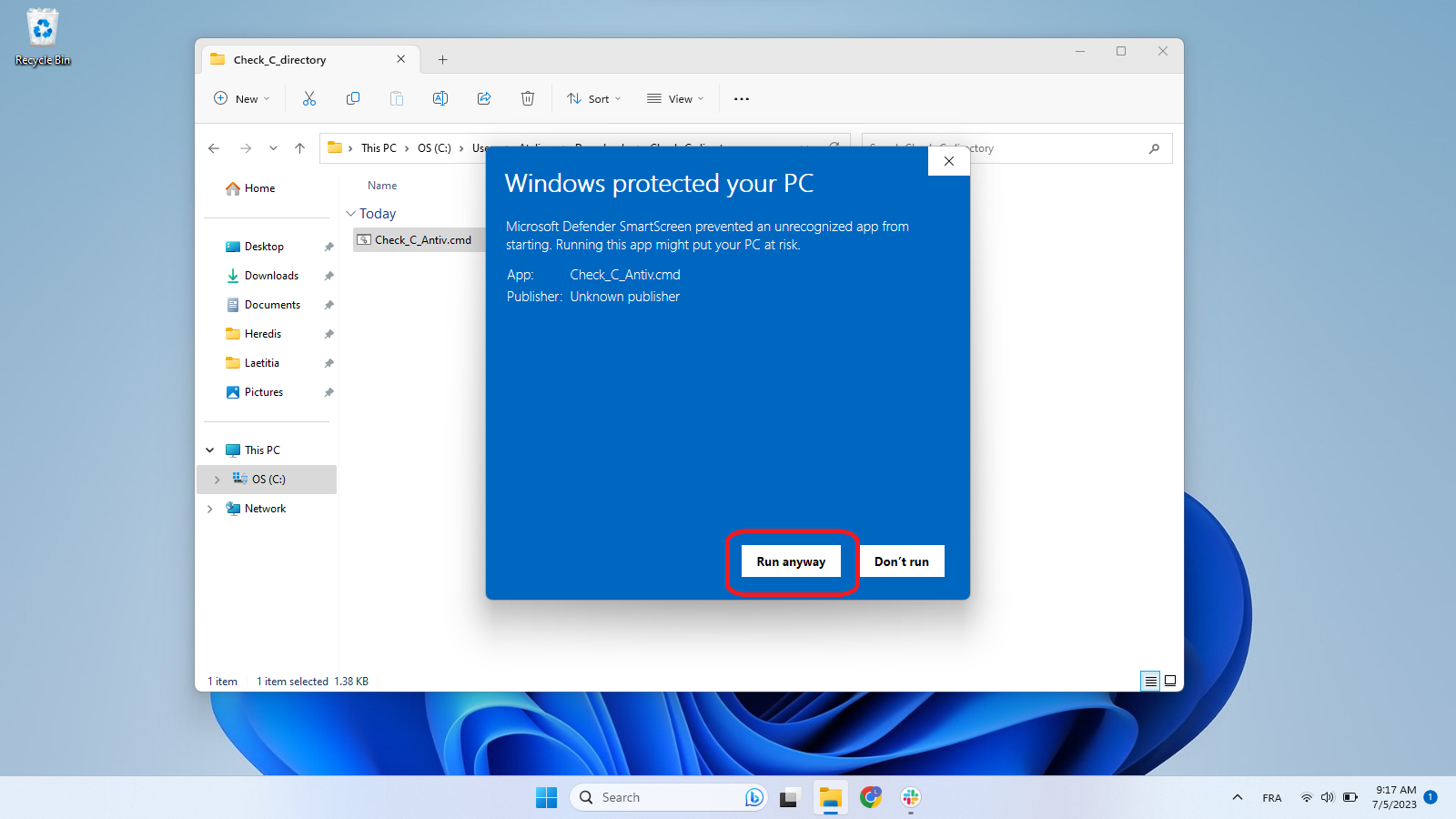Open the View dropdown

(675, 98)
